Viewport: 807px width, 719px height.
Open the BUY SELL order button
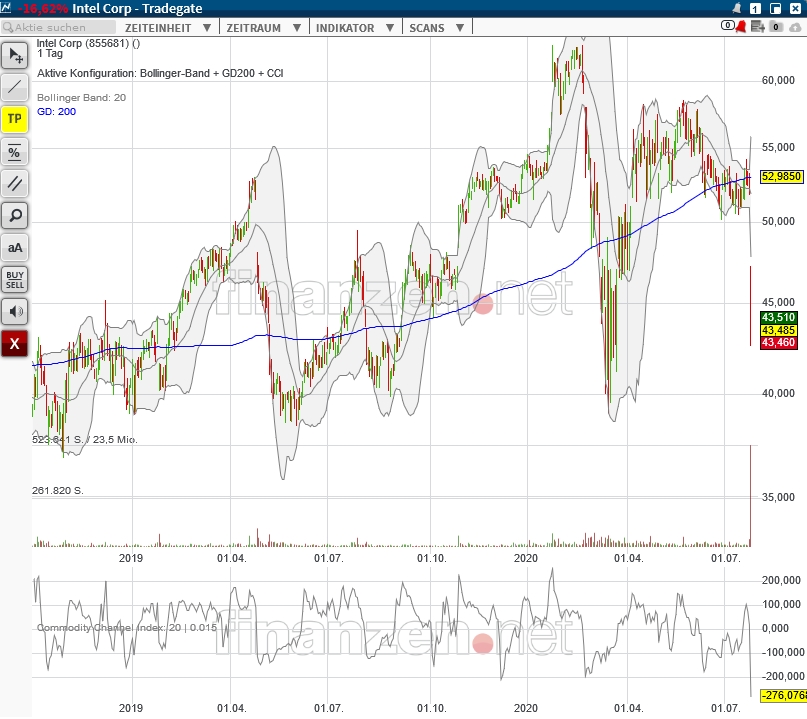point(14,279)
